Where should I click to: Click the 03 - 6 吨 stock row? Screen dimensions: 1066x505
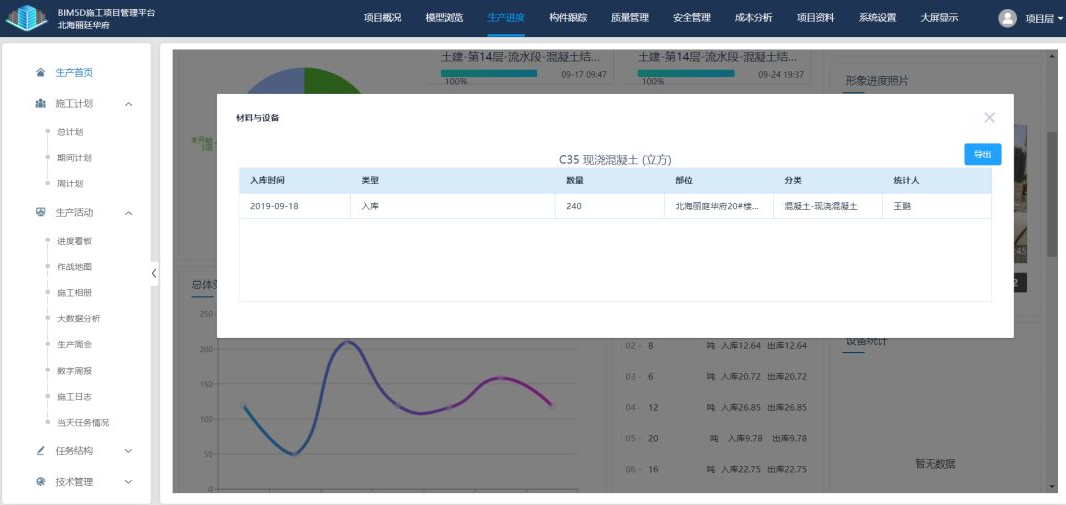[x=716, y=377]
